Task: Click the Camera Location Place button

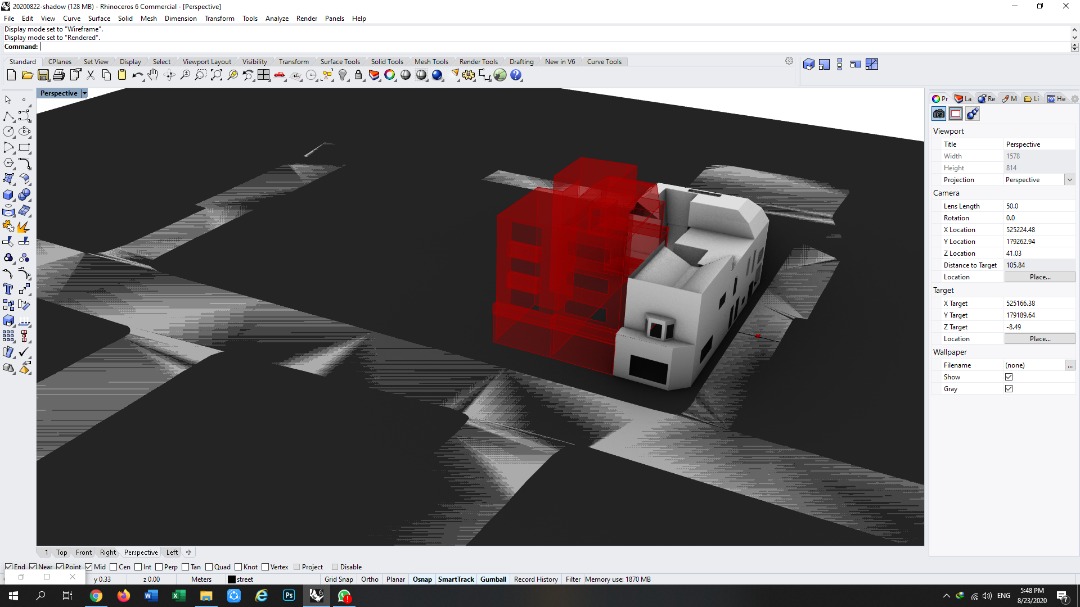Action: point(1039,277)
